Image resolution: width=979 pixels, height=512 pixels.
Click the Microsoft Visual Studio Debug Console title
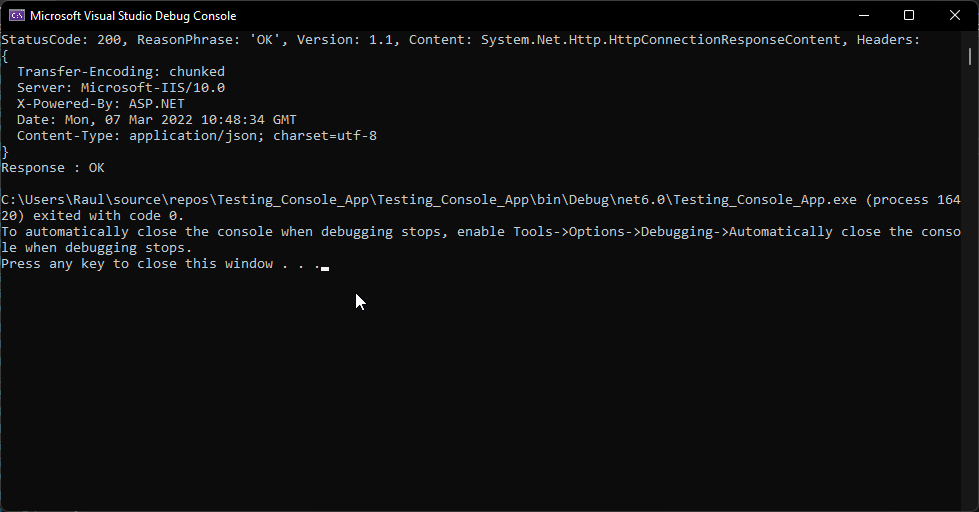(x=133, y=16)
